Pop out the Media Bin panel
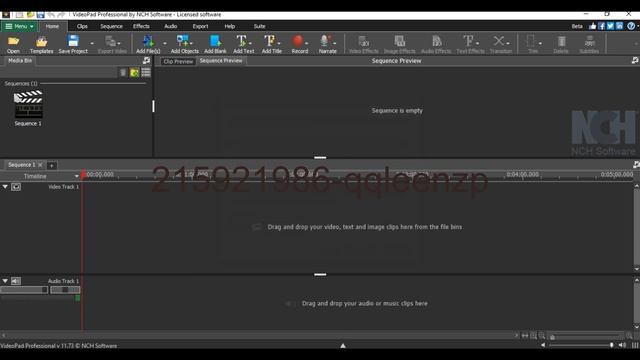Viewport: 640px width, 360px height. pyautogui.click(x=146, y=61)
